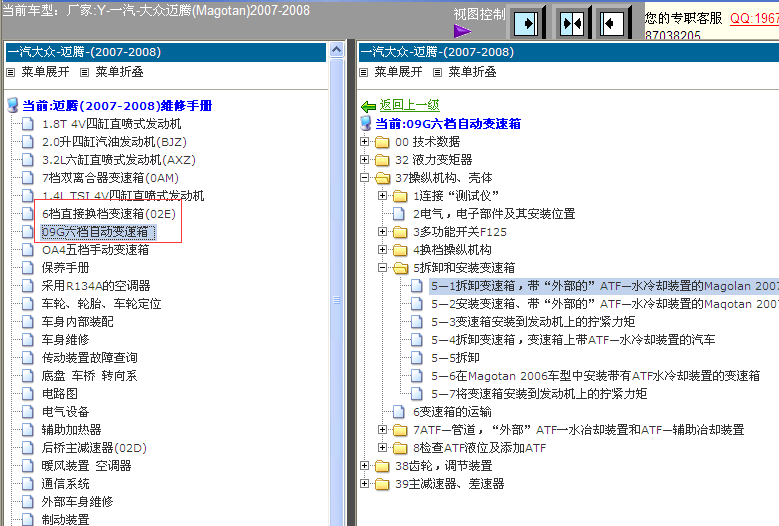
Task: Click the right pane 菜单展开 icon
Action: (x=364, y=73)
